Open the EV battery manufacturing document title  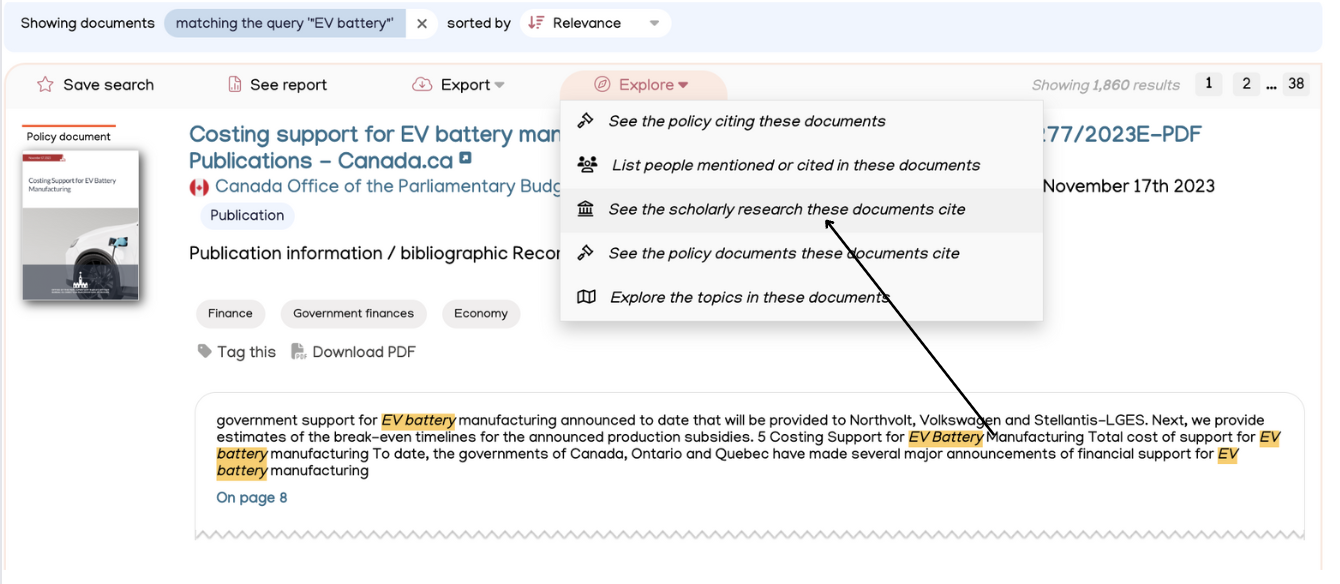click(x=330, y=133)
